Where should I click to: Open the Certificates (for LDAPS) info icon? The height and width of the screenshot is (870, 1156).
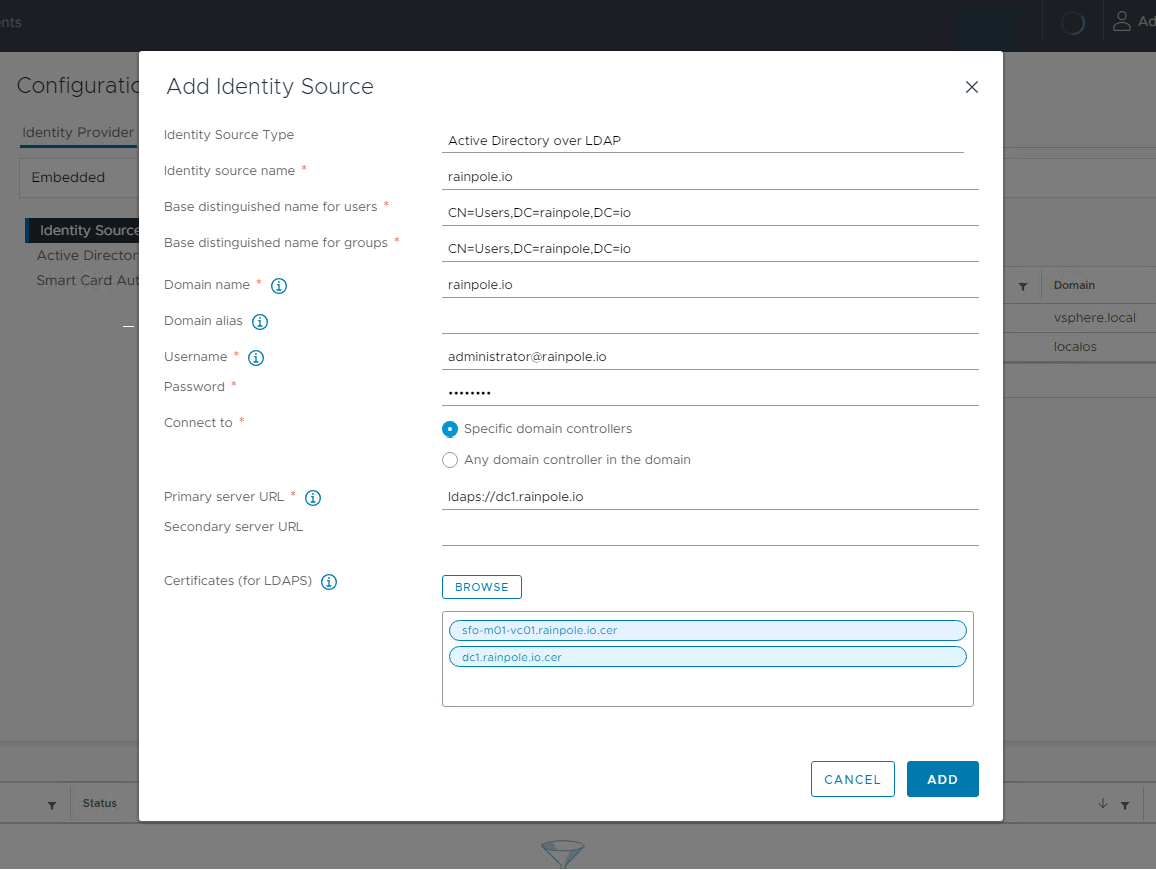coord(329,581)
